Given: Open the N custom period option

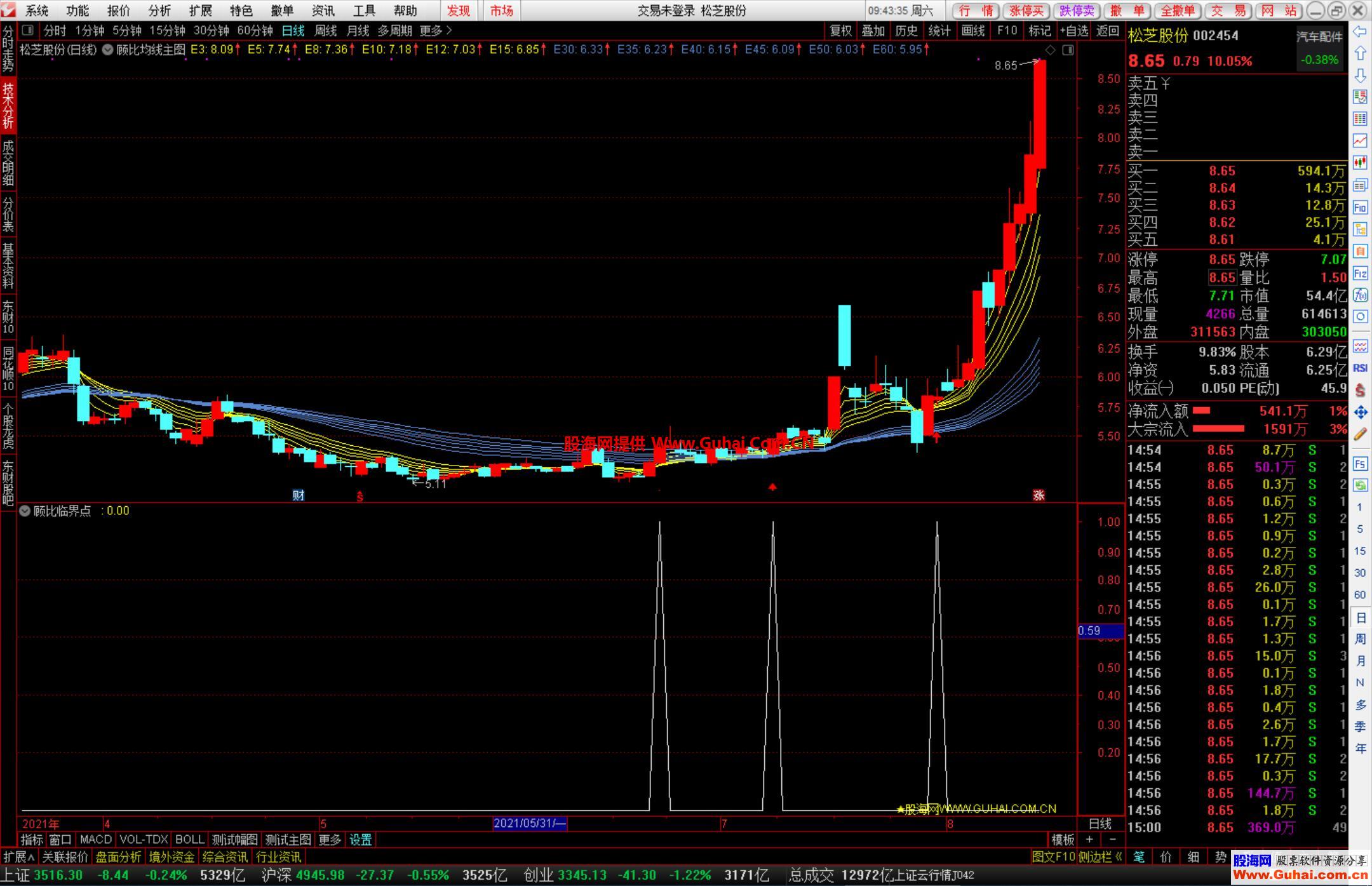Looking at the screenshot, I should [x=1360, y=683].
